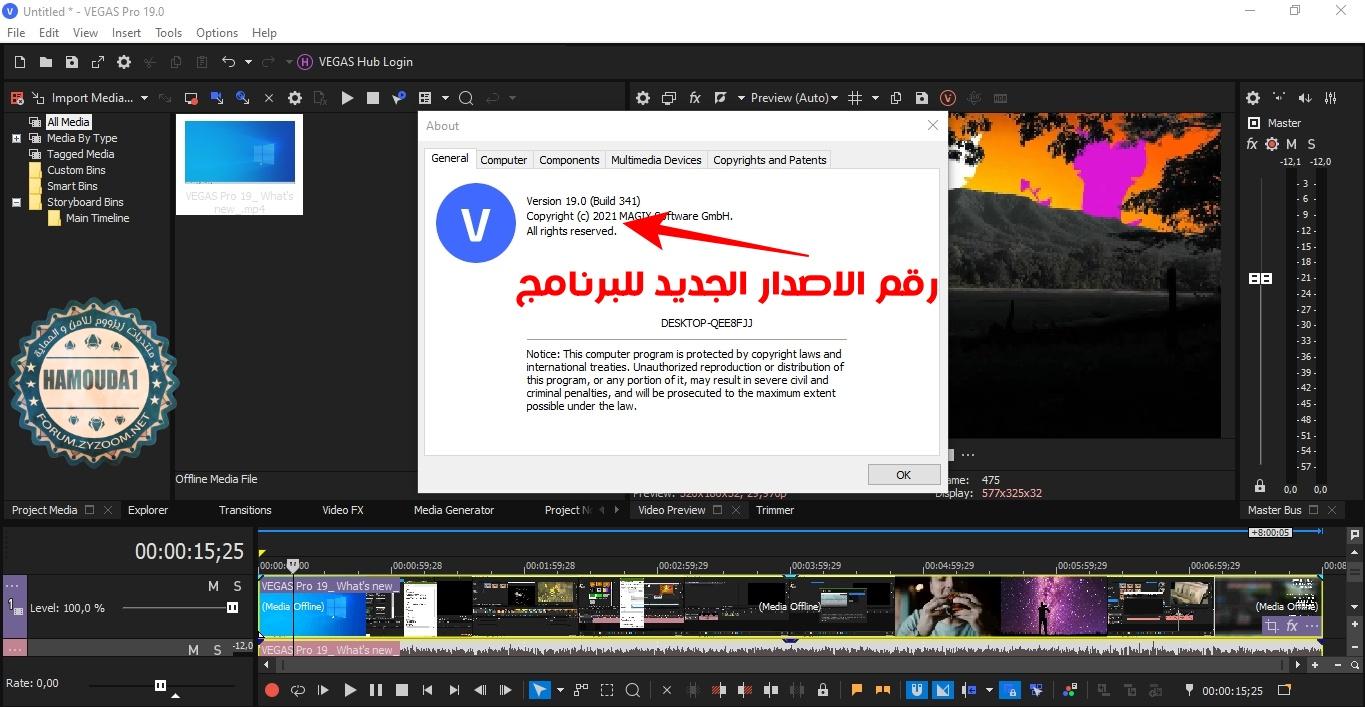Screen dimensions: 1365x707
Task: Select the Tagged Media tree item
Action: [x=80, y=154]
